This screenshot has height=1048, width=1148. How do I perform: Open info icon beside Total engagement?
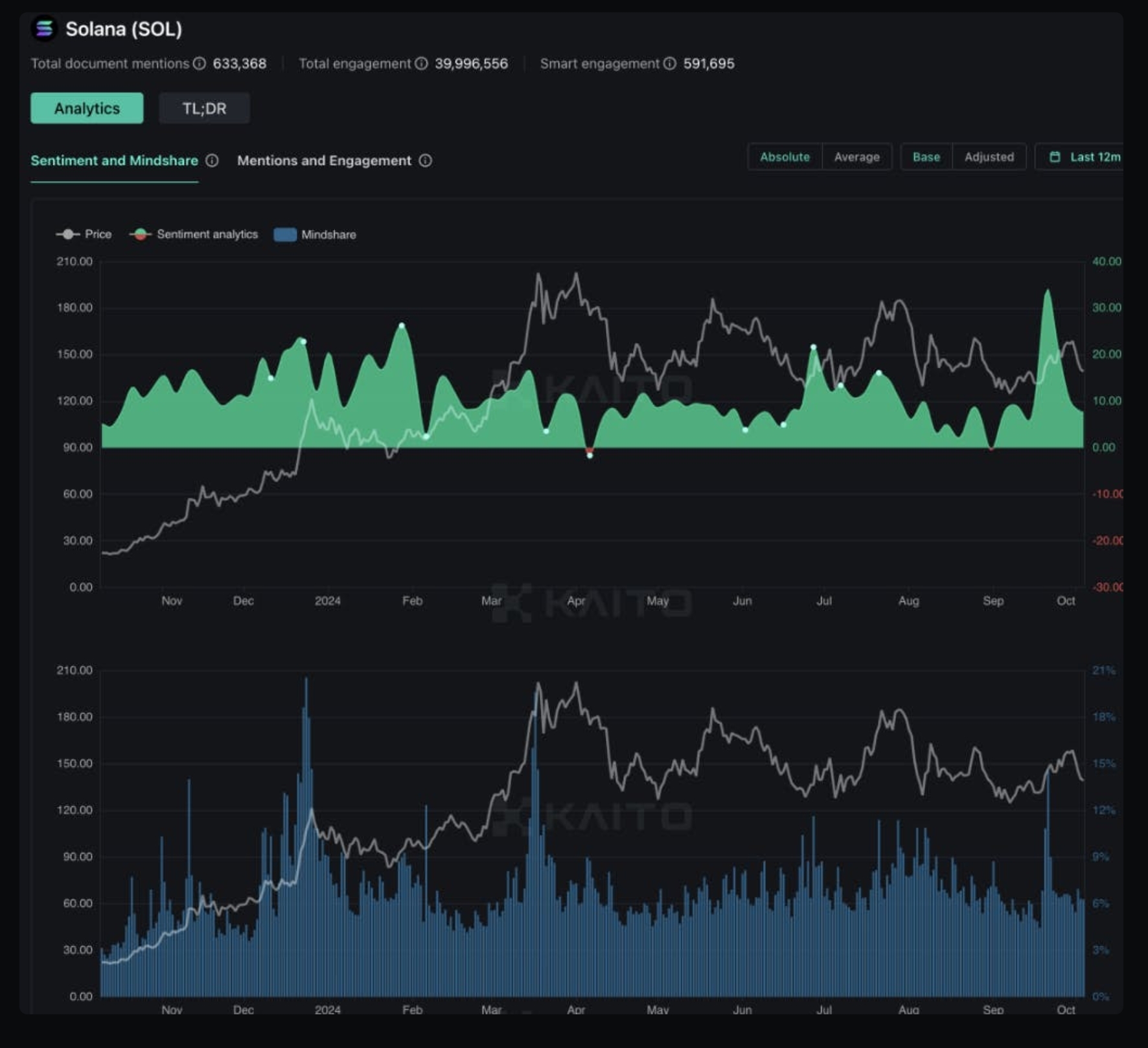point(421,64)
